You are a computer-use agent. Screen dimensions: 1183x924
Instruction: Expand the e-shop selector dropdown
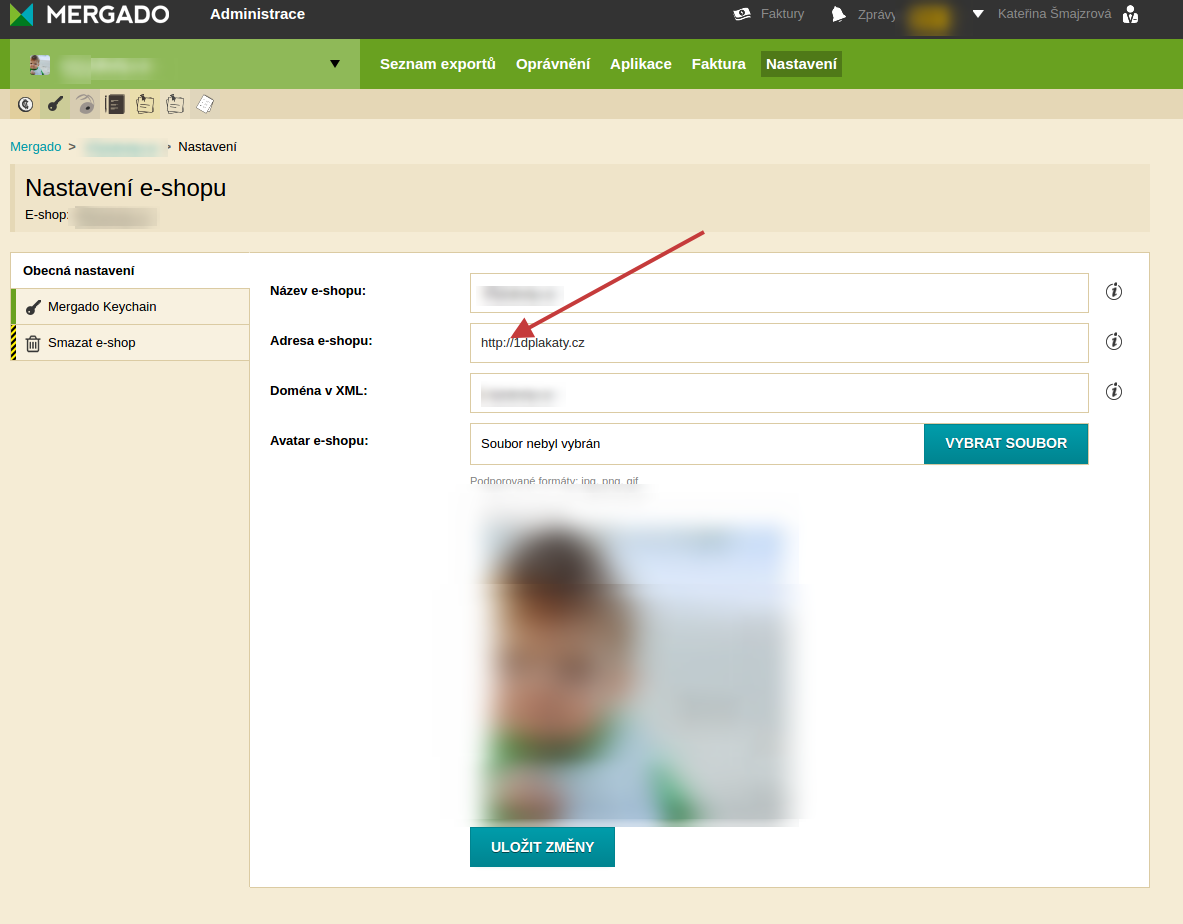[x=334, y=65]
